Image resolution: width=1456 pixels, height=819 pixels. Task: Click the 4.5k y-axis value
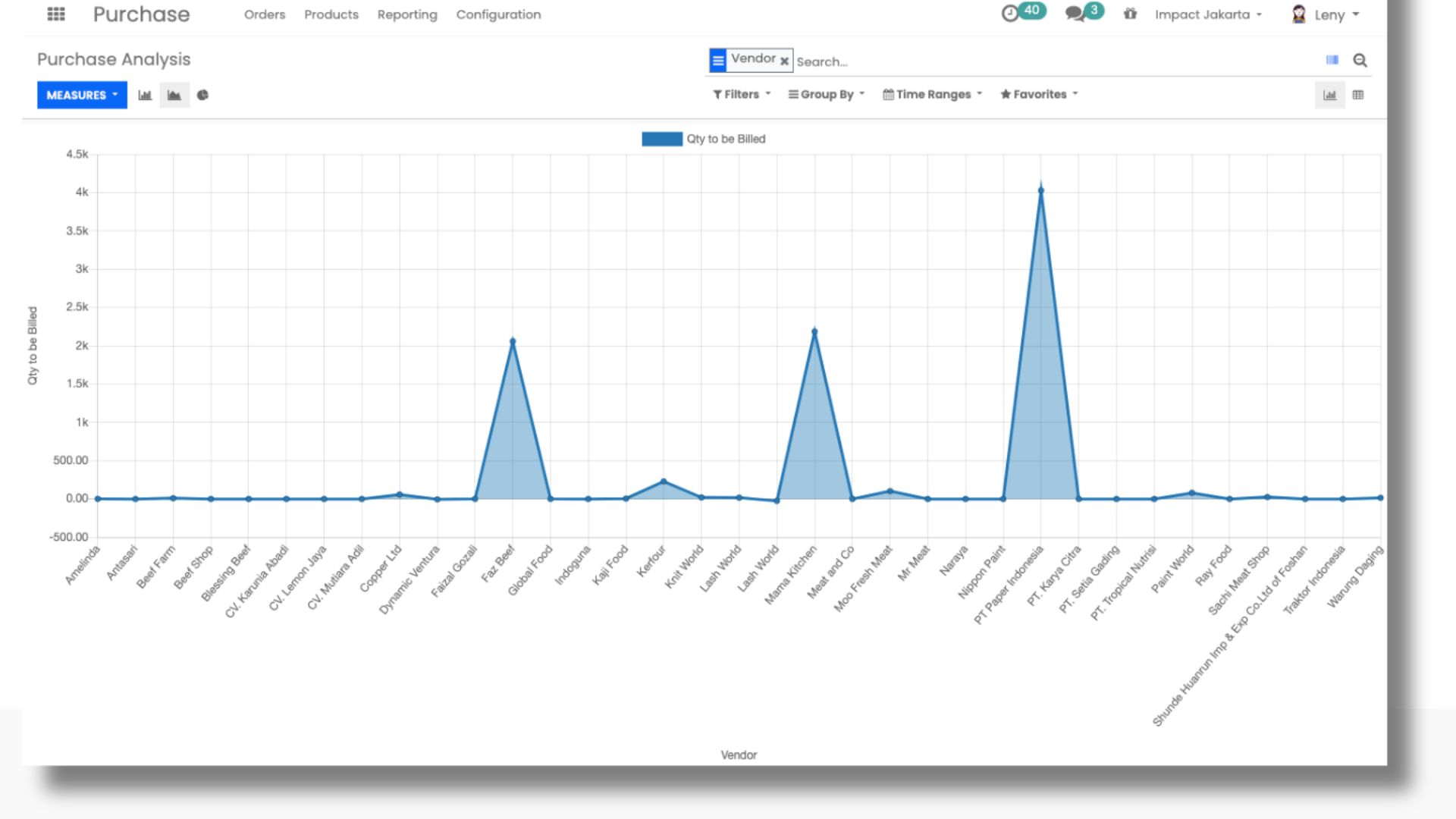pyautogui.click(x=77, y=154)
